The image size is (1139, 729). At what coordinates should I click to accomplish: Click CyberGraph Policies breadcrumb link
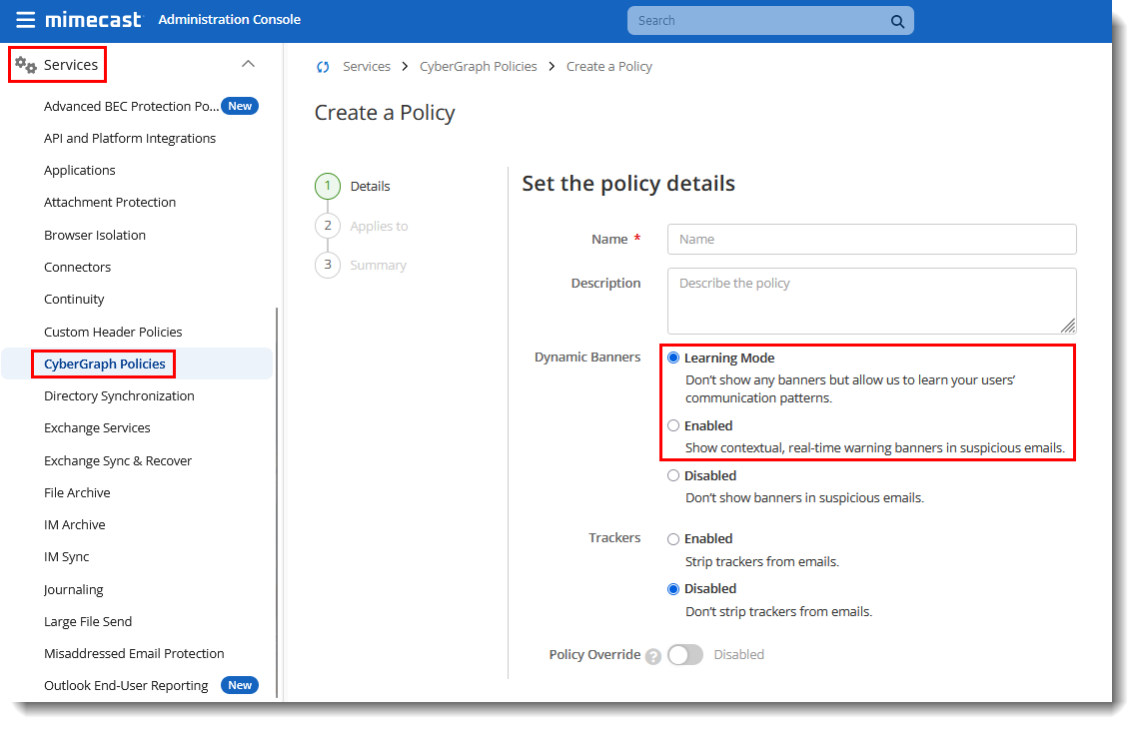[479, 67]
